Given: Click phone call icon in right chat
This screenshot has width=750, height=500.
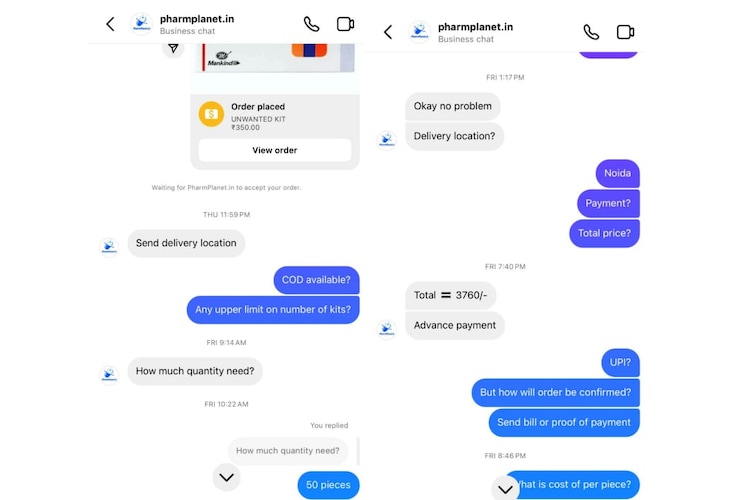Looking at the screenshot, I should pyautogui.click(x=591, y=32).
